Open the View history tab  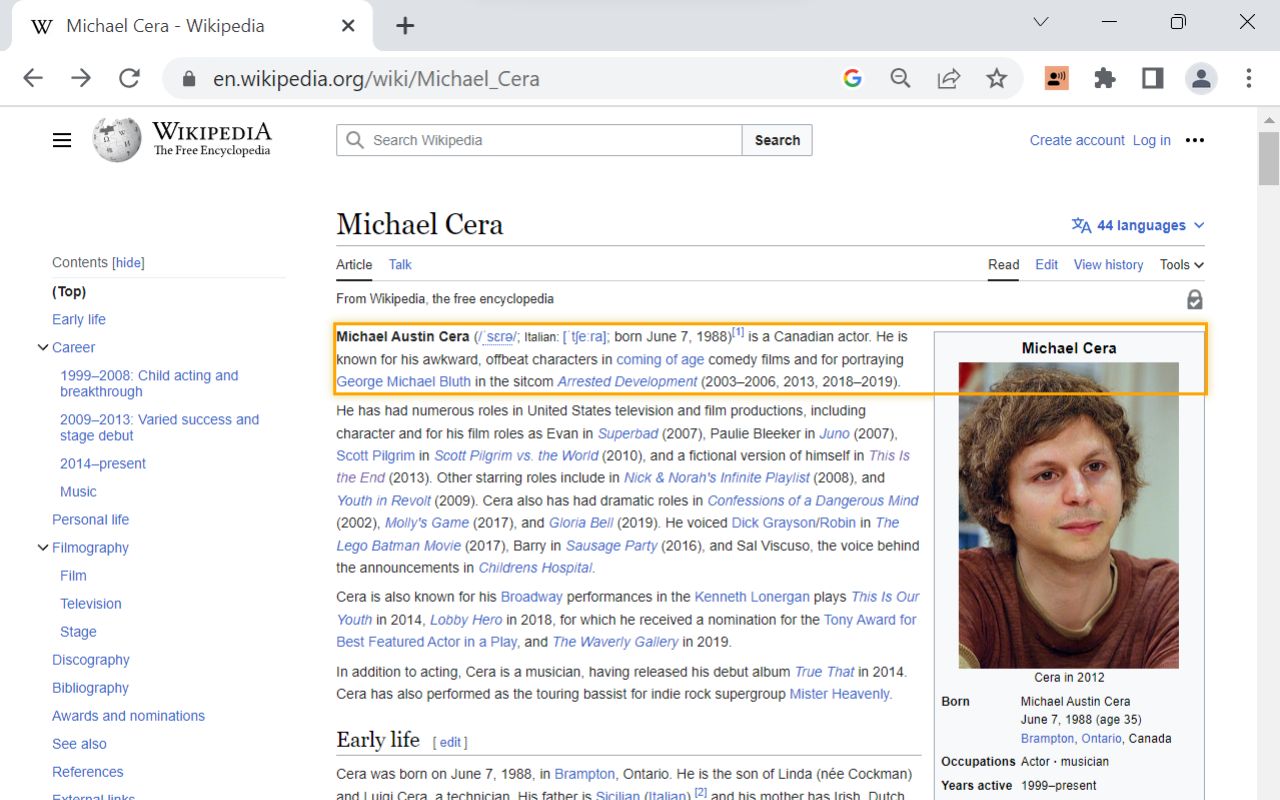click(1108, 265)
